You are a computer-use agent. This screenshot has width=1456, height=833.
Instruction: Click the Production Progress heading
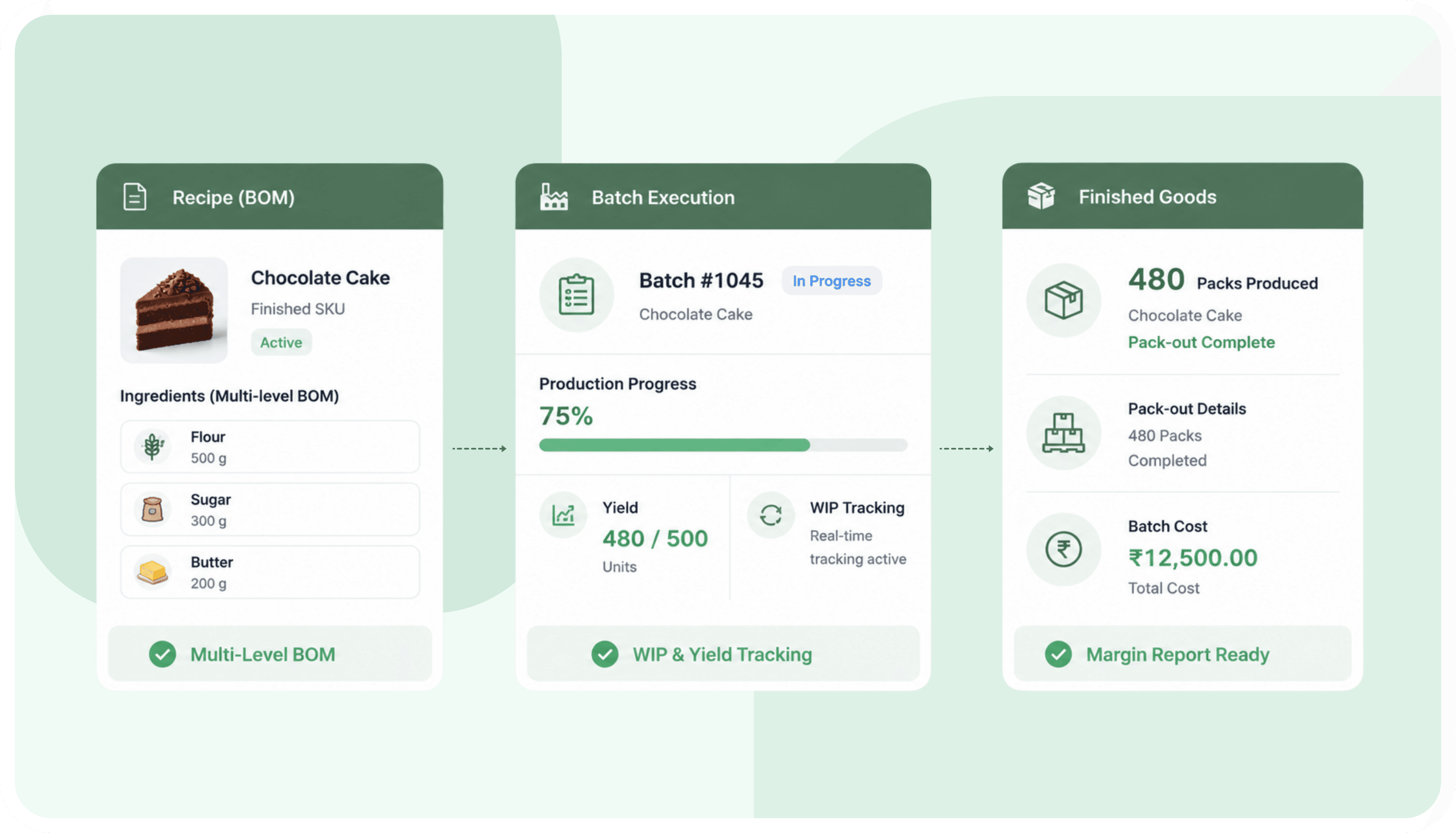618,384
